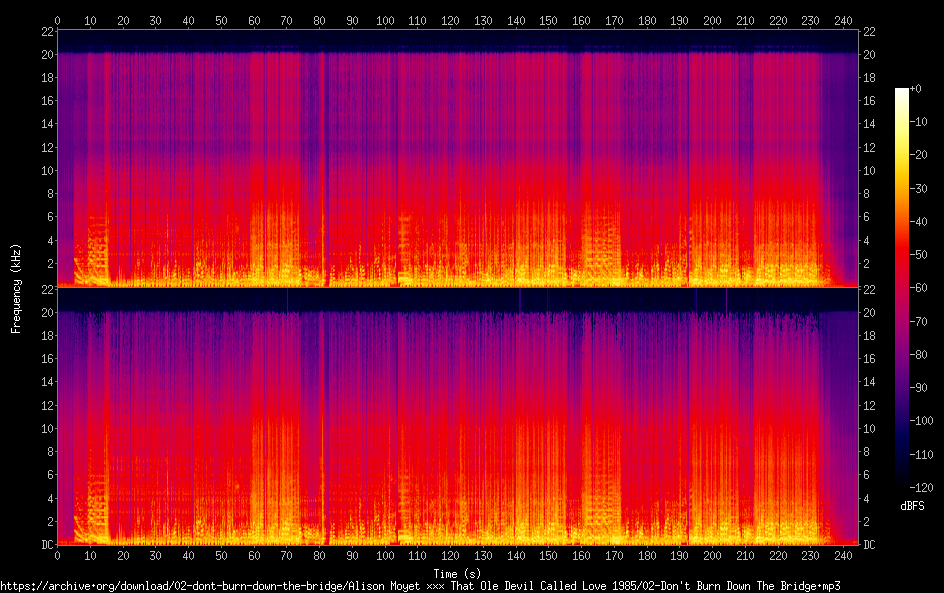Click the lower channel spectrogram at its center
The image size is (944, 593).
pyautogui.click(x=459, y=416)
